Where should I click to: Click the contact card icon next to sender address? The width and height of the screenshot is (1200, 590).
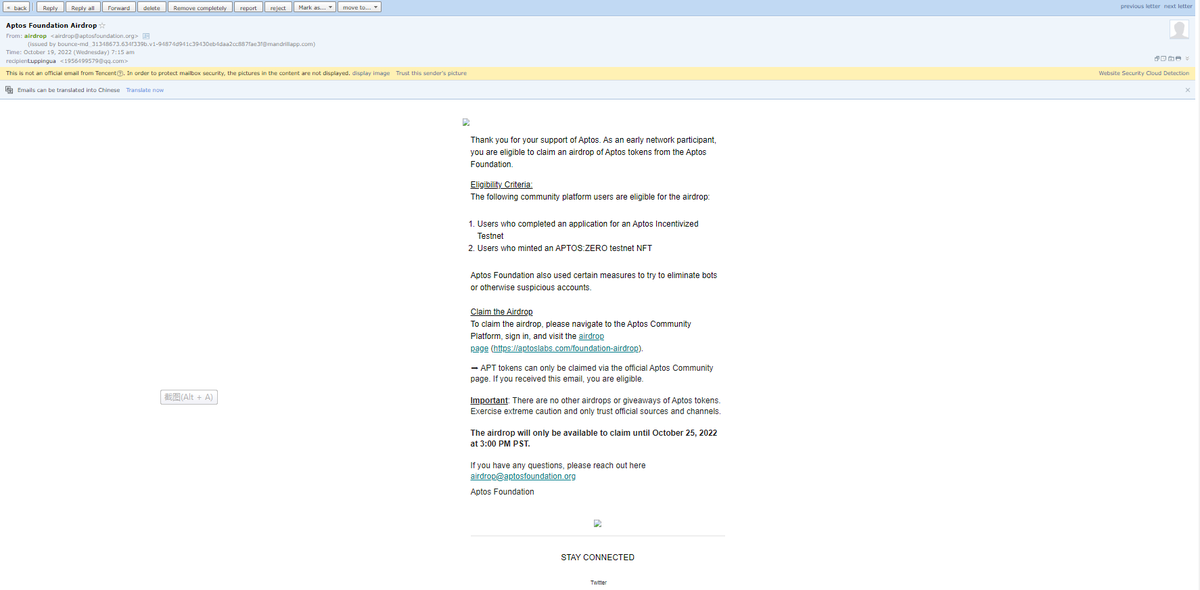(x=146, y=36)
